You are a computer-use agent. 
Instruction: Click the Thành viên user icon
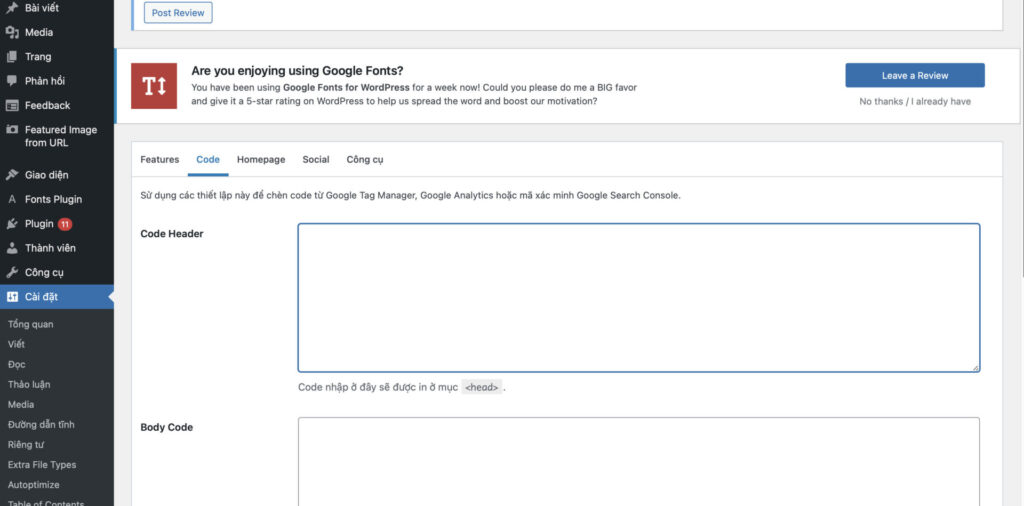pyautogui.click(x=12, y=248)
